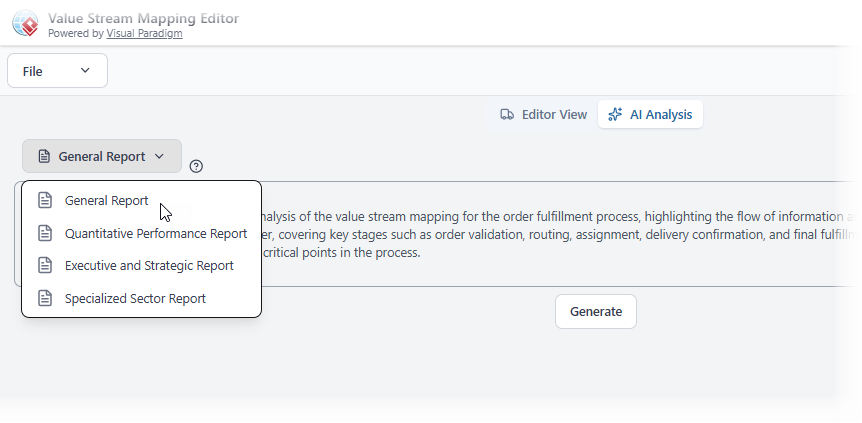
Task: Click the truck icon for Editor View
Action: click(508, 115)
